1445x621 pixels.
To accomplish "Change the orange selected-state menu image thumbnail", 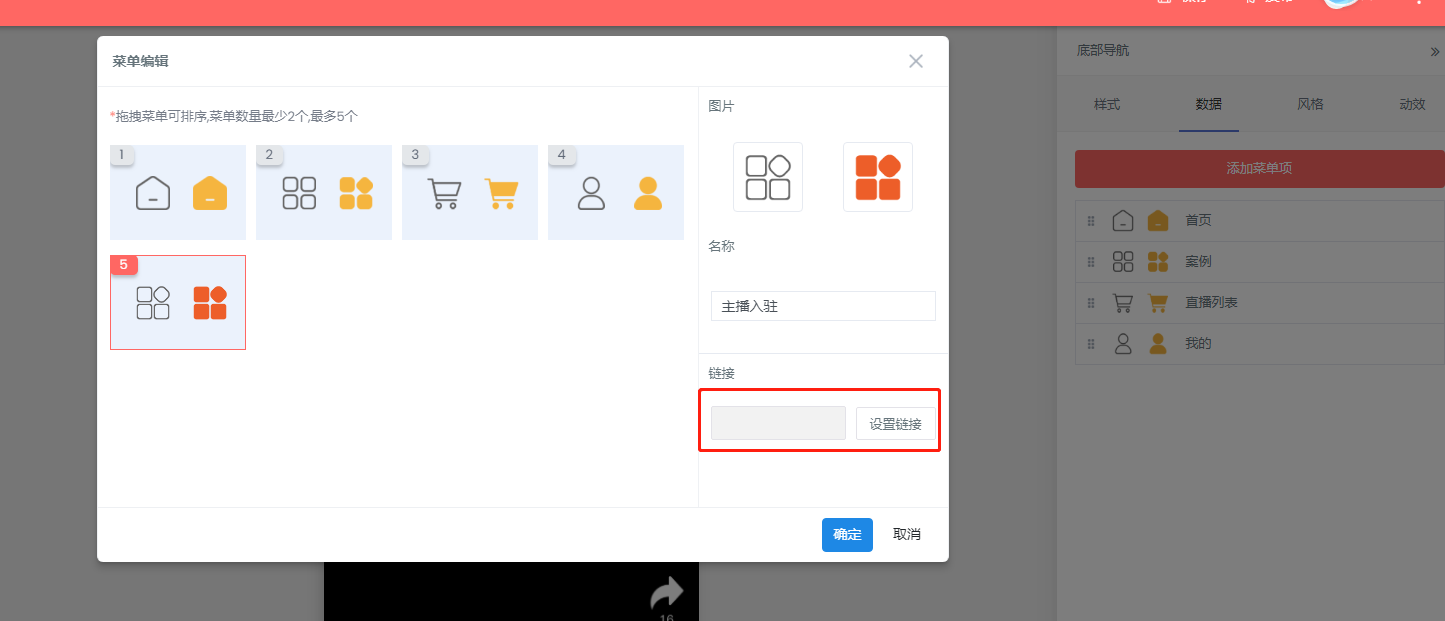I will click(878, 177).
